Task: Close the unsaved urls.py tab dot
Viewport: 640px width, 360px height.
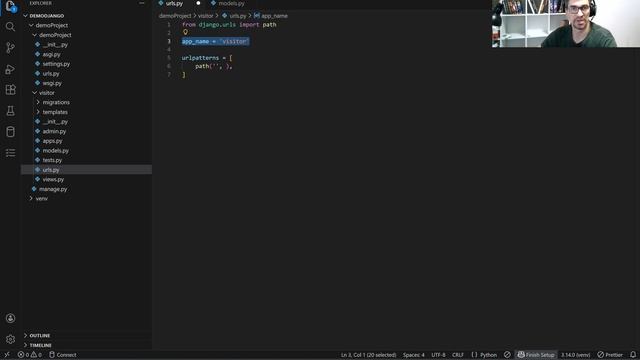Action: [x=198, y=3]
